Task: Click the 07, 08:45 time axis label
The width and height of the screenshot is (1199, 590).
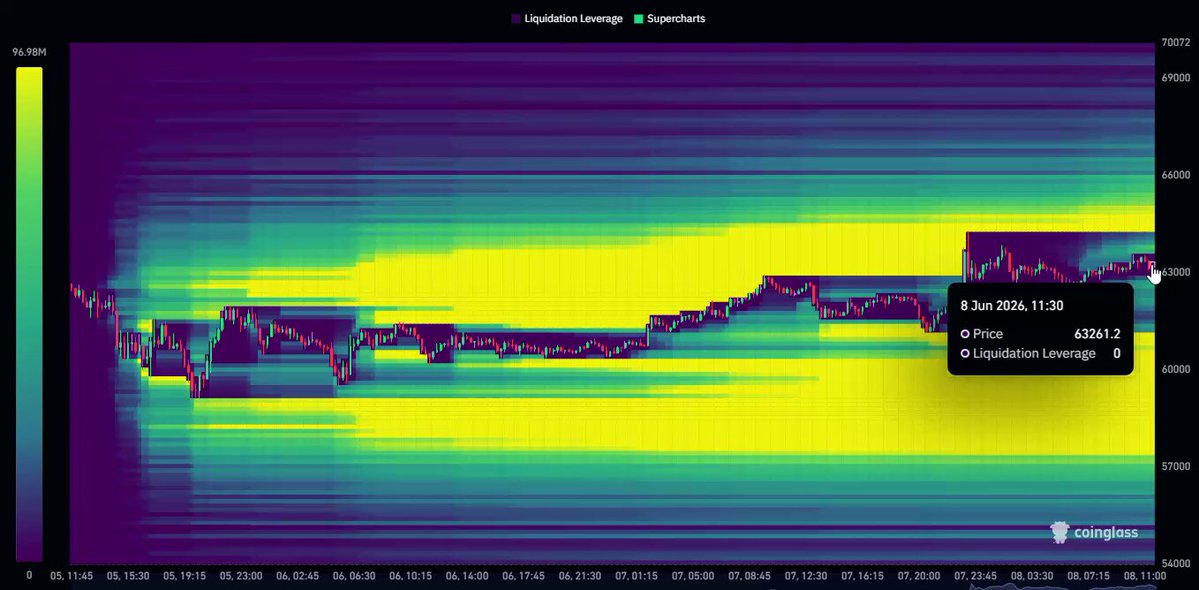Action: pos(749,575)
